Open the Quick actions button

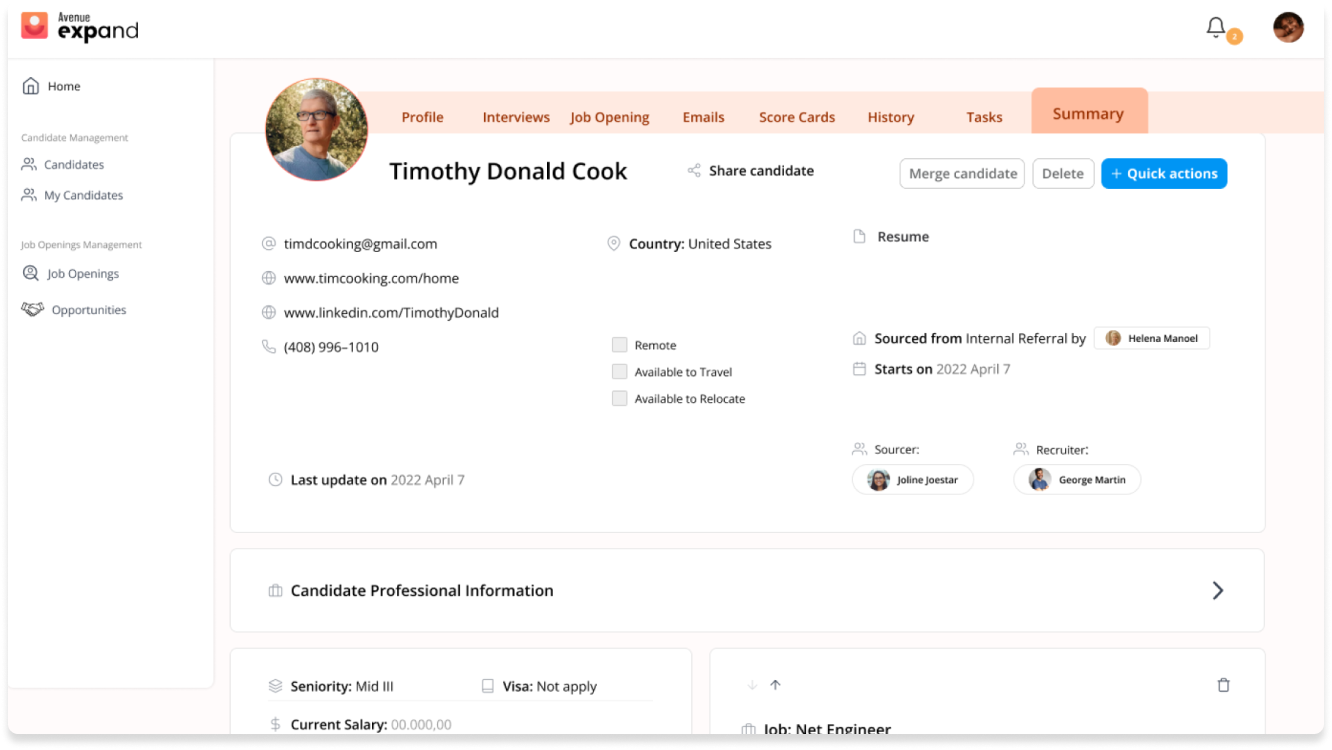(x=1164, y=173)
